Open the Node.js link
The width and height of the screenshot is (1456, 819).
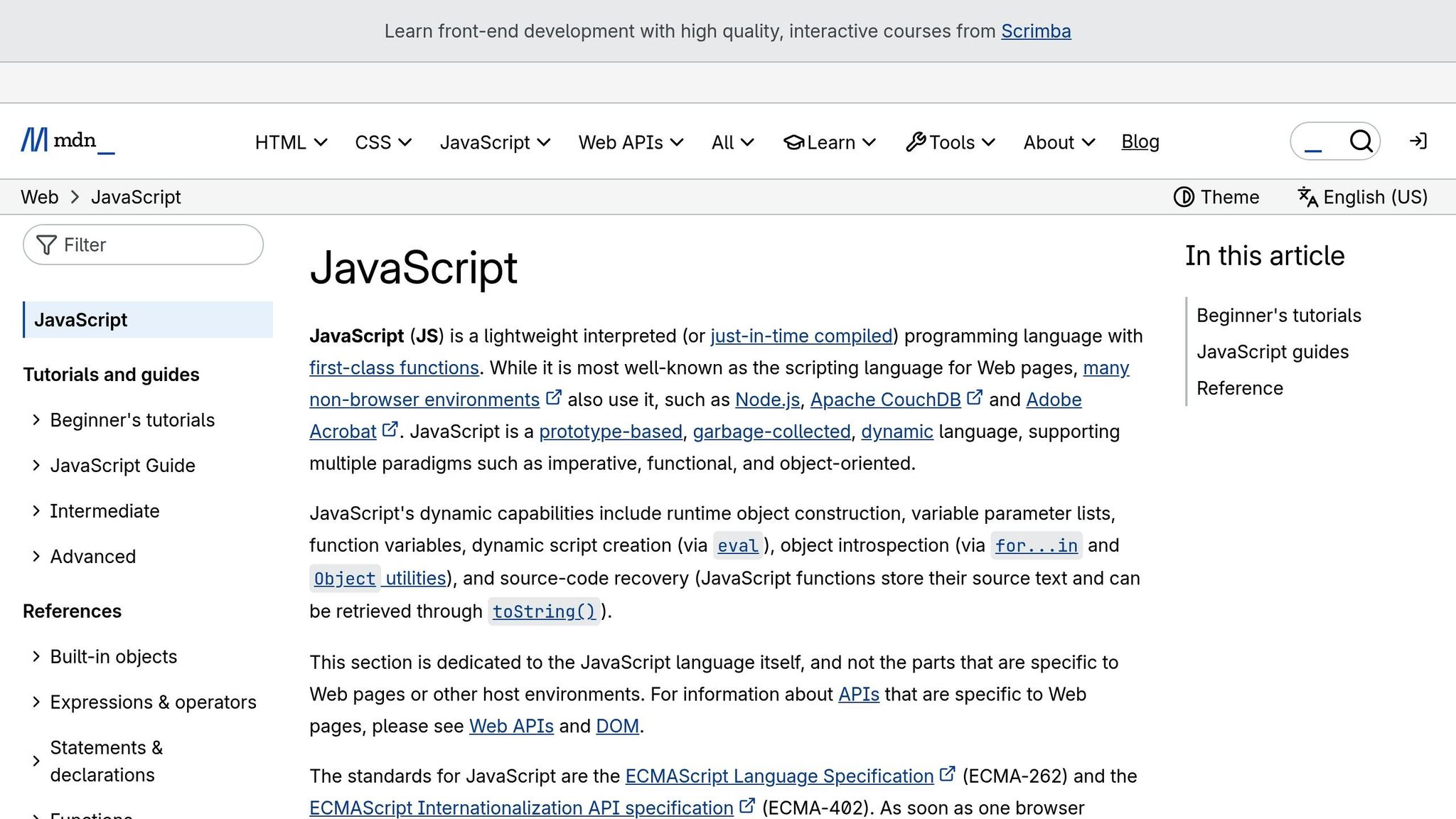766,400
